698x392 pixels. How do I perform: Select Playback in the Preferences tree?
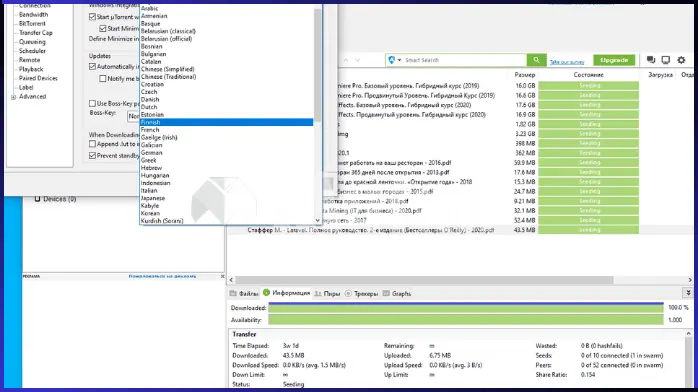tap(31, 69)
